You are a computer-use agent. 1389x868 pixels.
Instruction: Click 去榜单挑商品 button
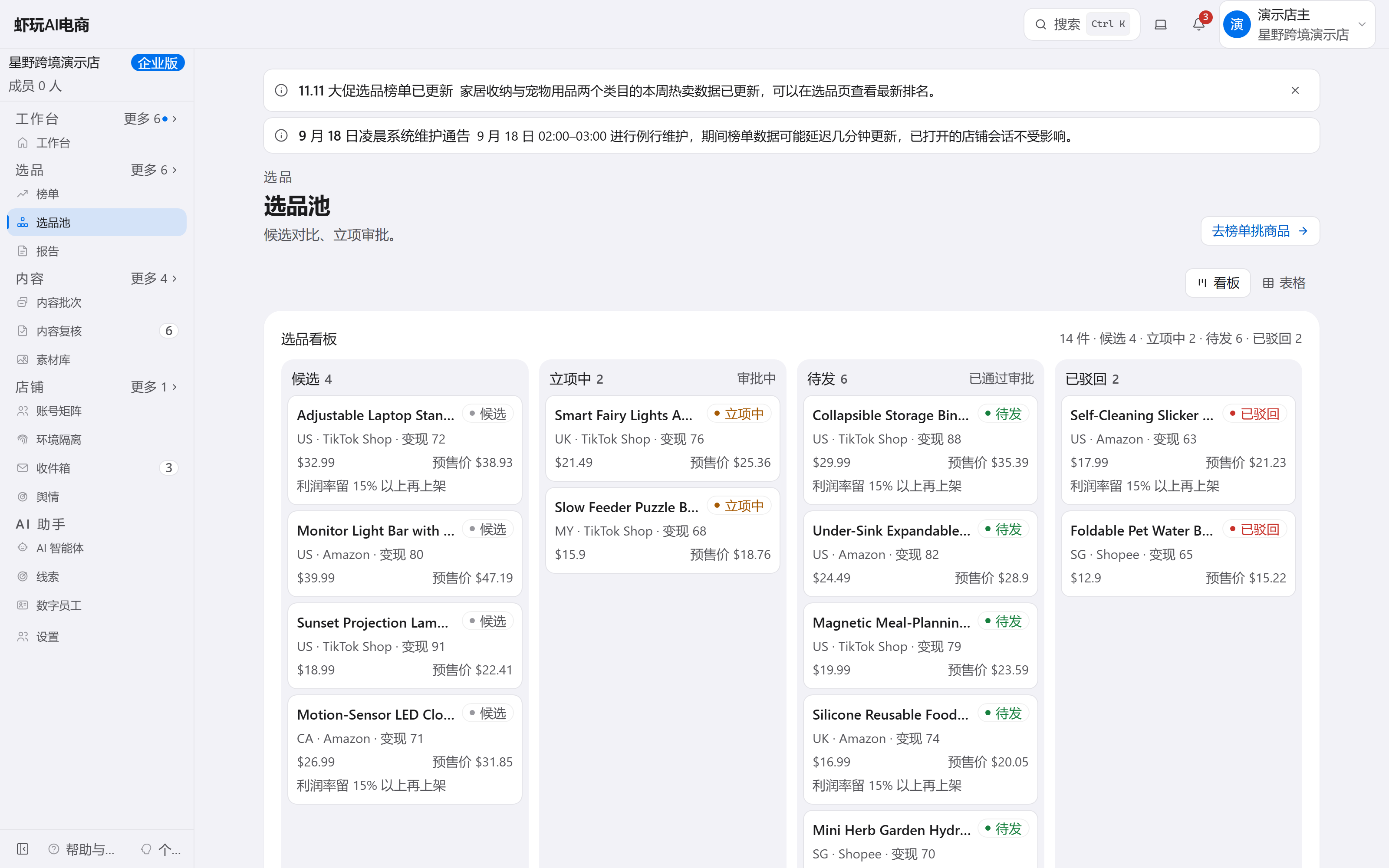(x=1260, y=231)
